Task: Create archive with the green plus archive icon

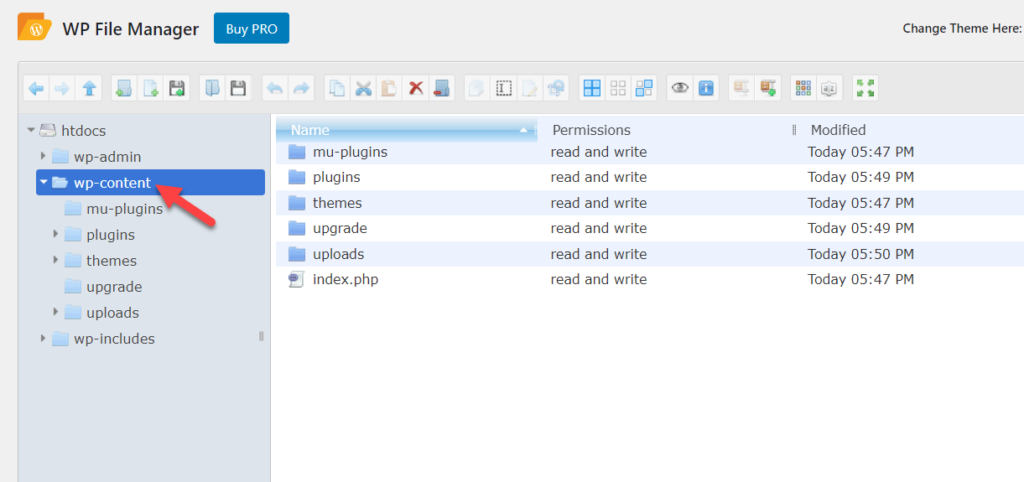Action: [768, 88]
